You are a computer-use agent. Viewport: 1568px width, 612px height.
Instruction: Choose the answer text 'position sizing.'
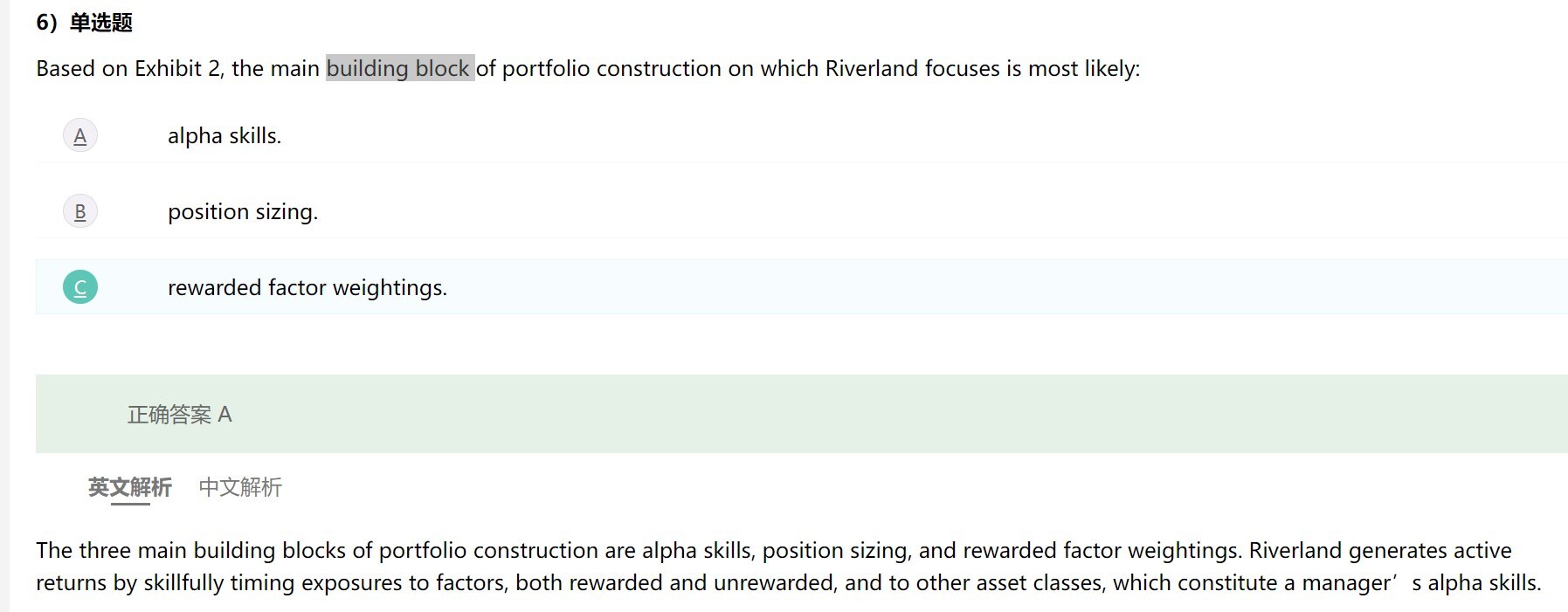(243, 212)
